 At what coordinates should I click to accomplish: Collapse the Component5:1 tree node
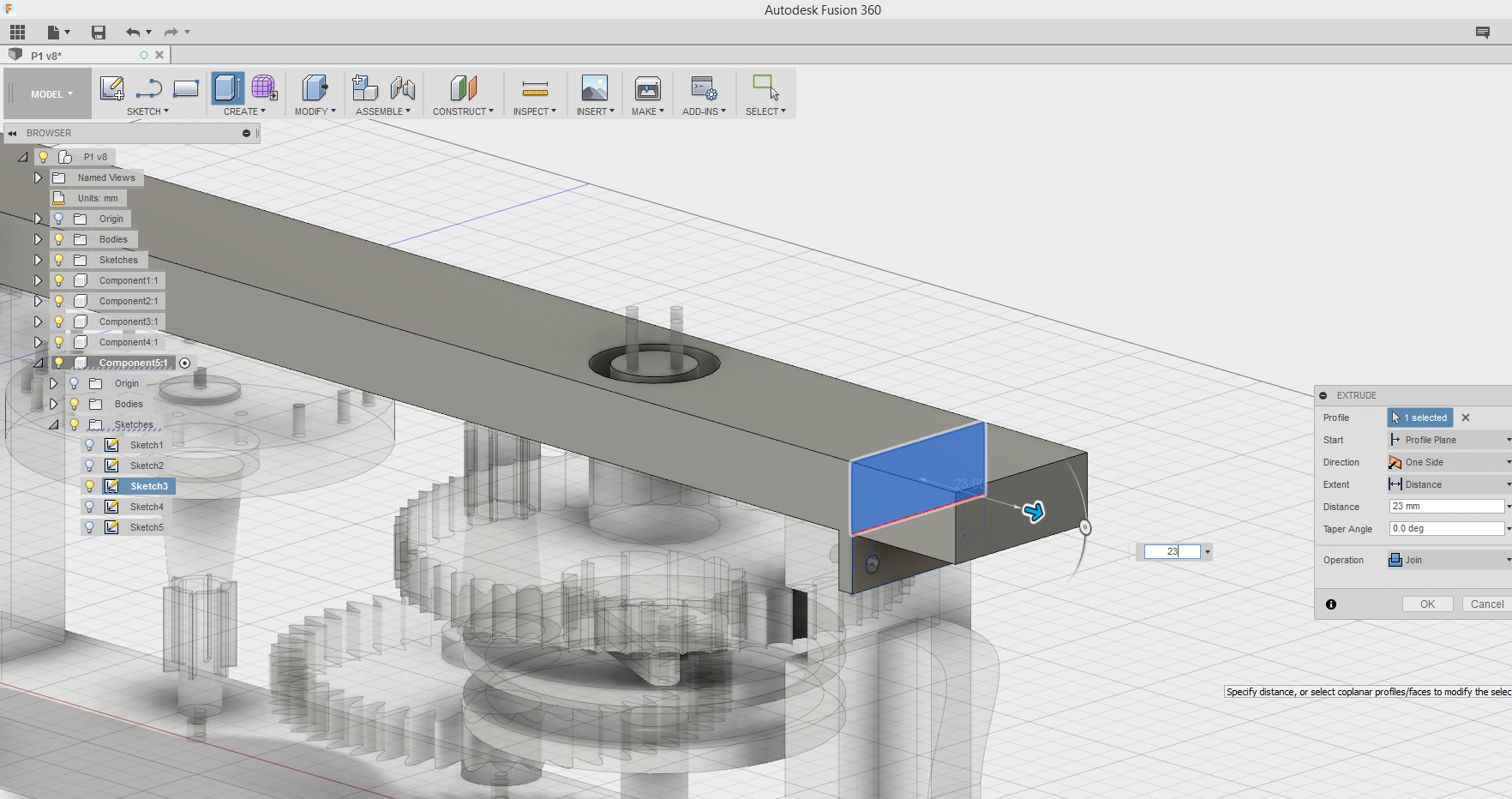(38, 363)
